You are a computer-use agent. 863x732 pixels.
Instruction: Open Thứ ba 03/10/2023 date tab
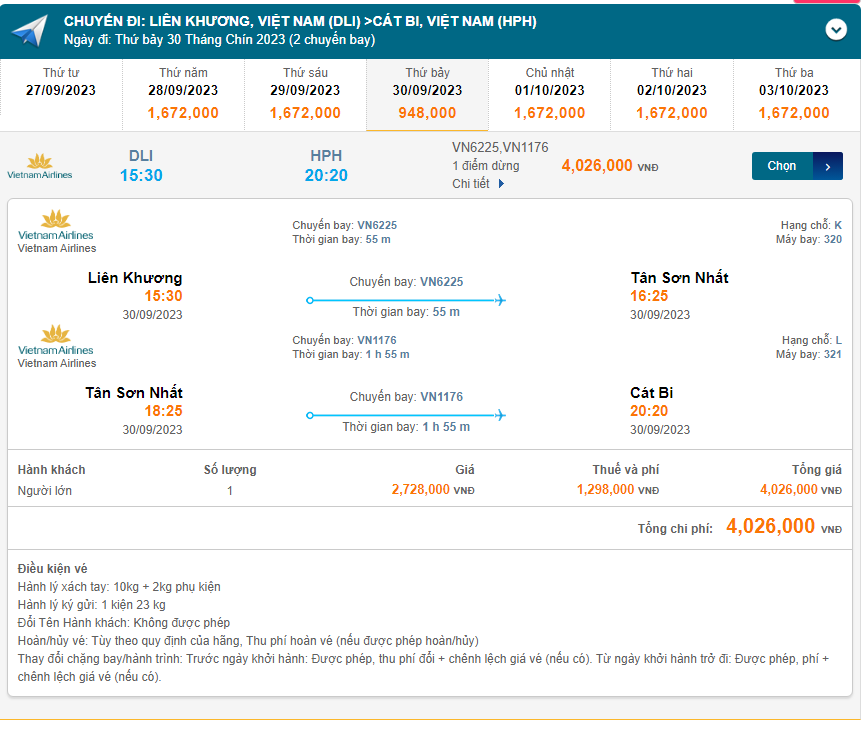point(794,95)
